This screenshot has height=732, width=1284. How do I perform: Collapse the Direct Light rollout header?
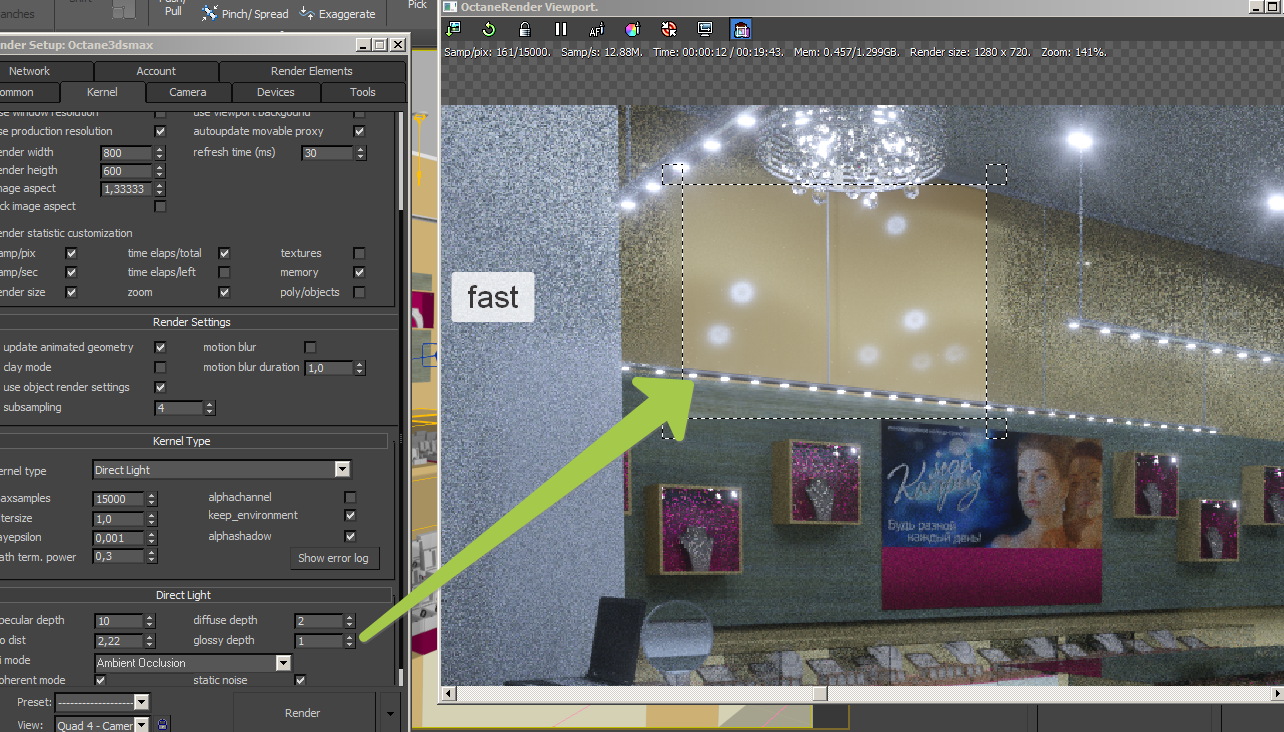tap(193, 595)
